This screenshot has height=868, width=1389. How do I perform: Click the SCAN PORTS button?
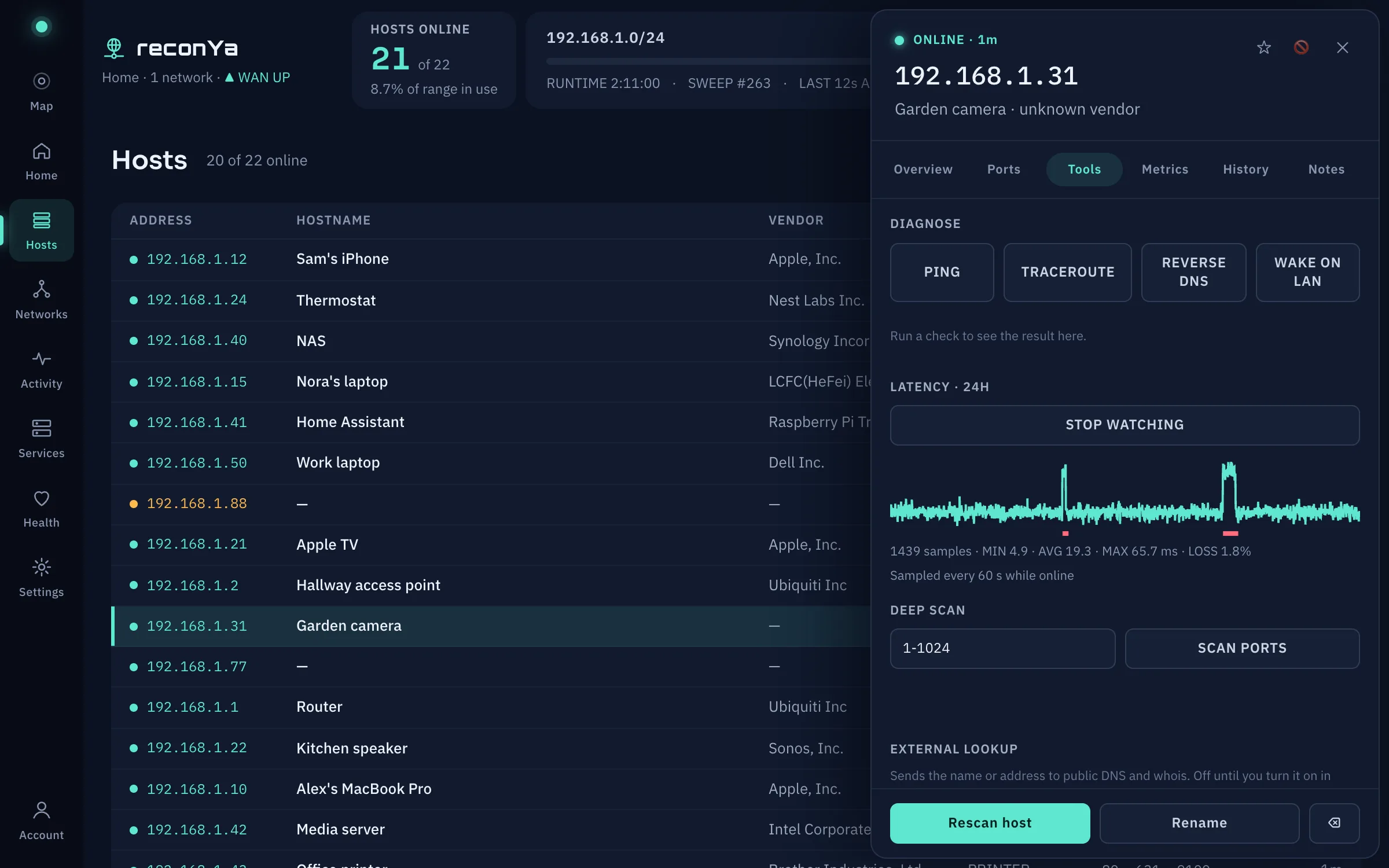click(x=1242, y=648)
